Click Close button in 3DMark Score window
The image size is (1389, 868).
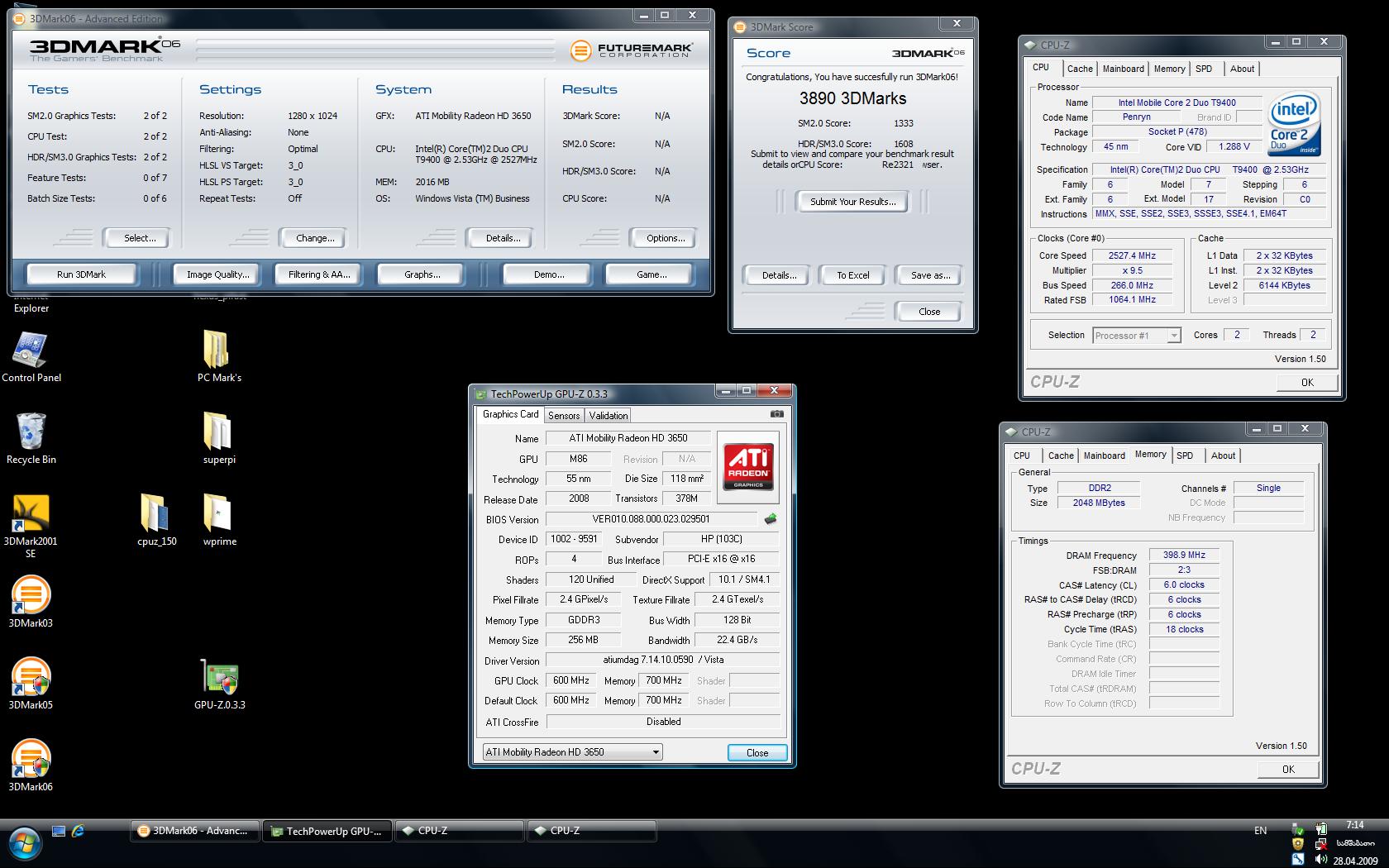pyautogui.click(x=929, y=312)
